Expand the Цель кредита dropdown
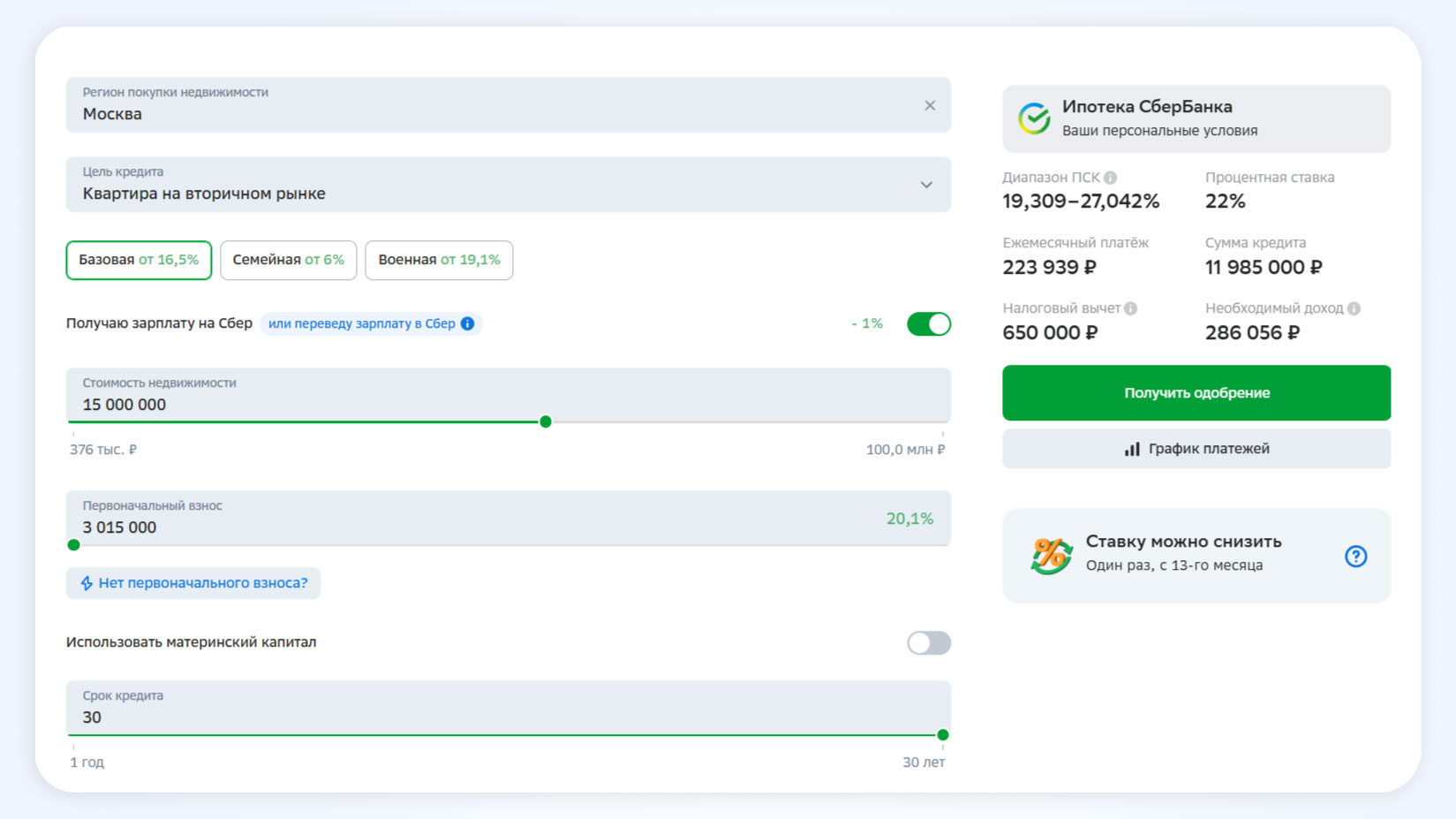Image resolution: width=1456 pixels, height=819 pixels. click(926, 185)
